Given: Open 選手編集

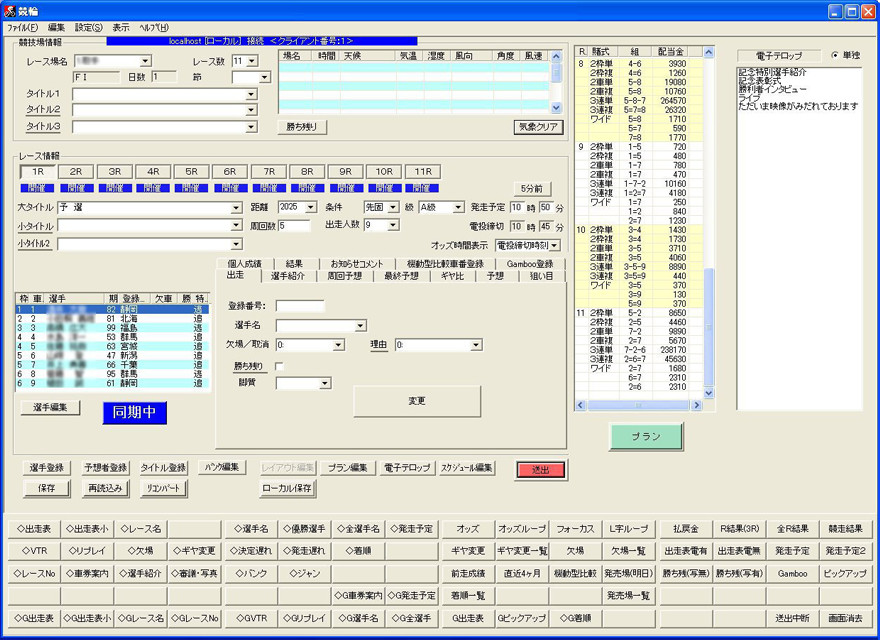Looking at the screenshot, I should tap(50, 408).
